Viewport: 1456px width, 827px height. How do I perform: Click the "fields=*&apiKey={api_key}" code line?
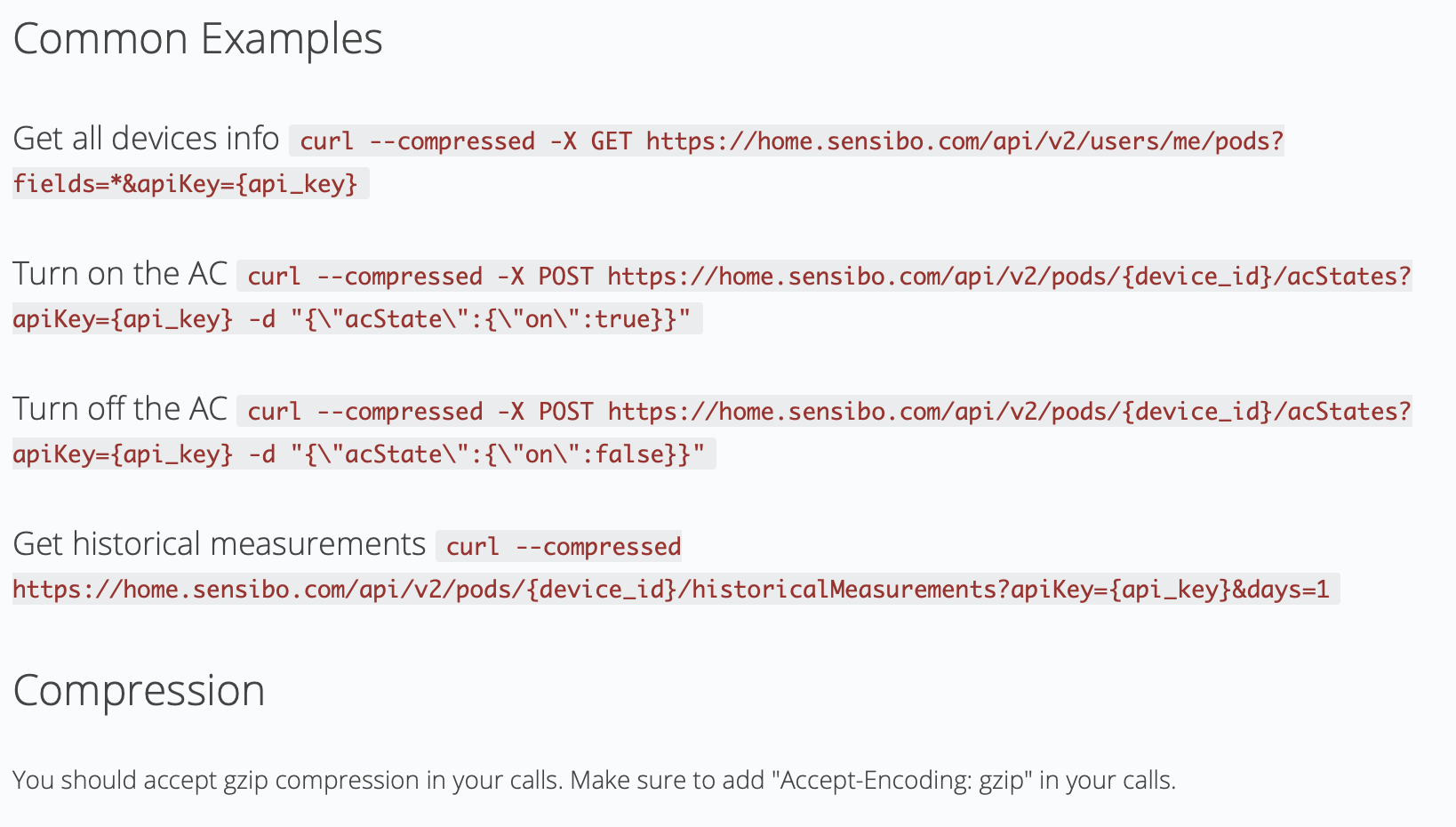[185, 184]
